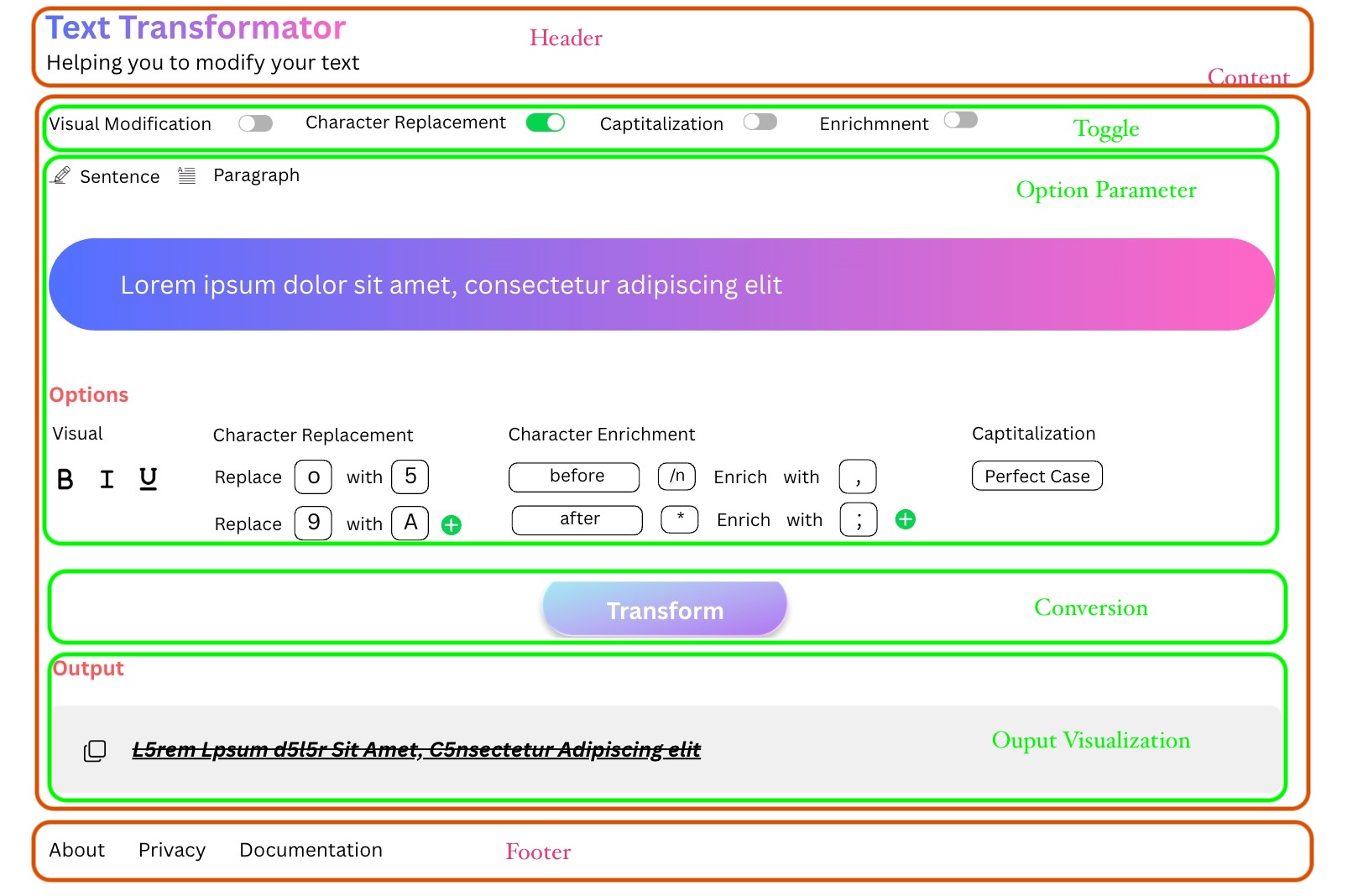Screen dimensions: 1368x896
Task: Open the 'before' position selector
Action: 574,477
